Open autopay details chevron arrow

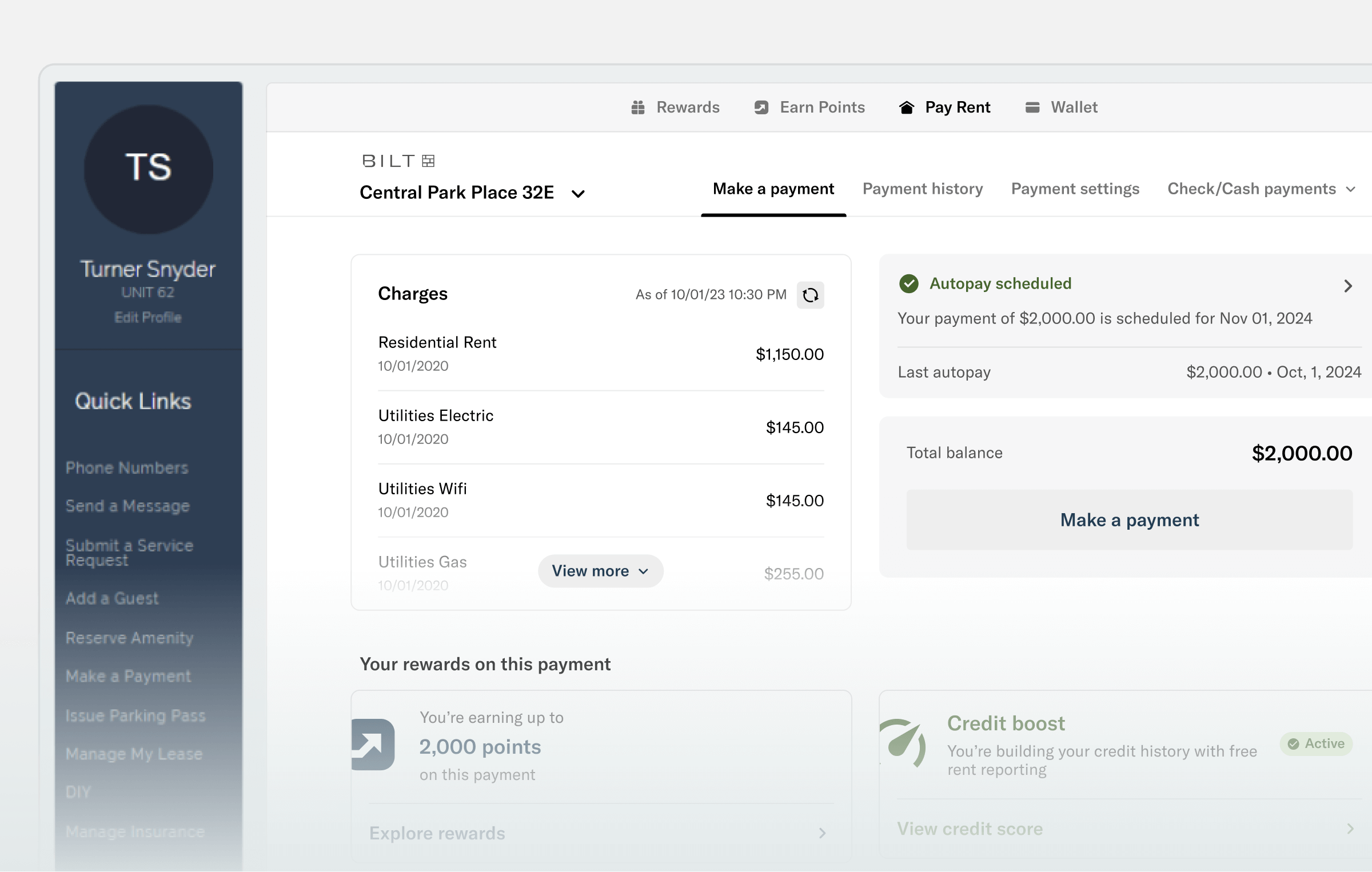pyautogui.click(x=1348, y=286)
